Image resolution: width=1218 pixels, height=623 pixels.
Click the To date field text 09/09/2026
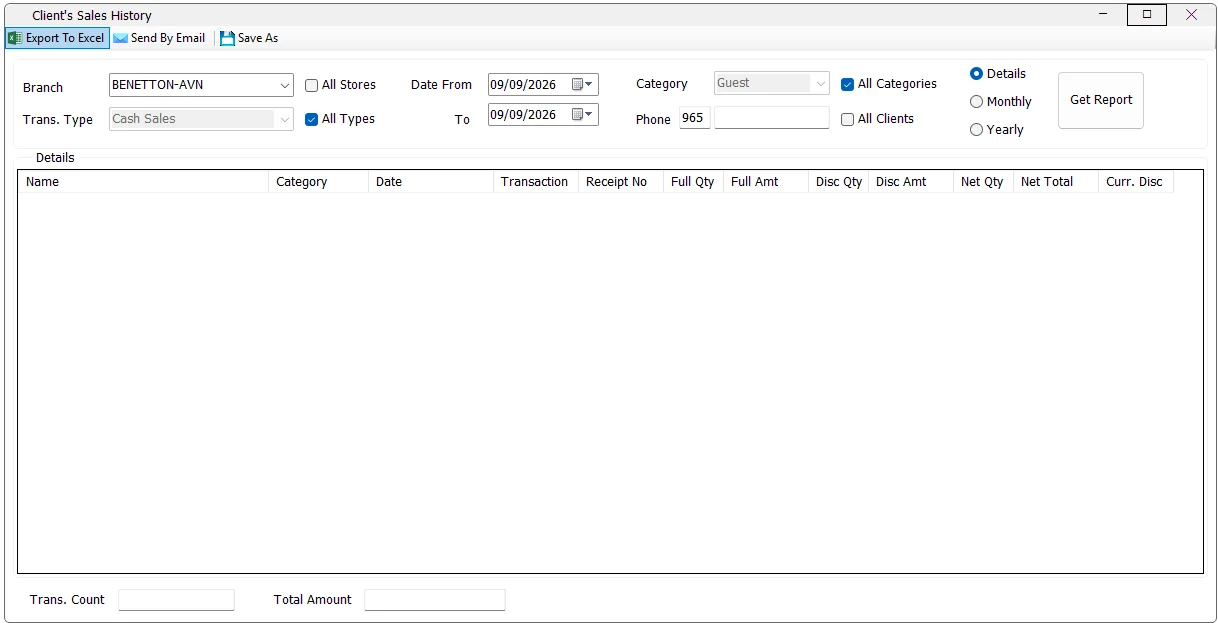pyautogui.click(x=523, y=115)
